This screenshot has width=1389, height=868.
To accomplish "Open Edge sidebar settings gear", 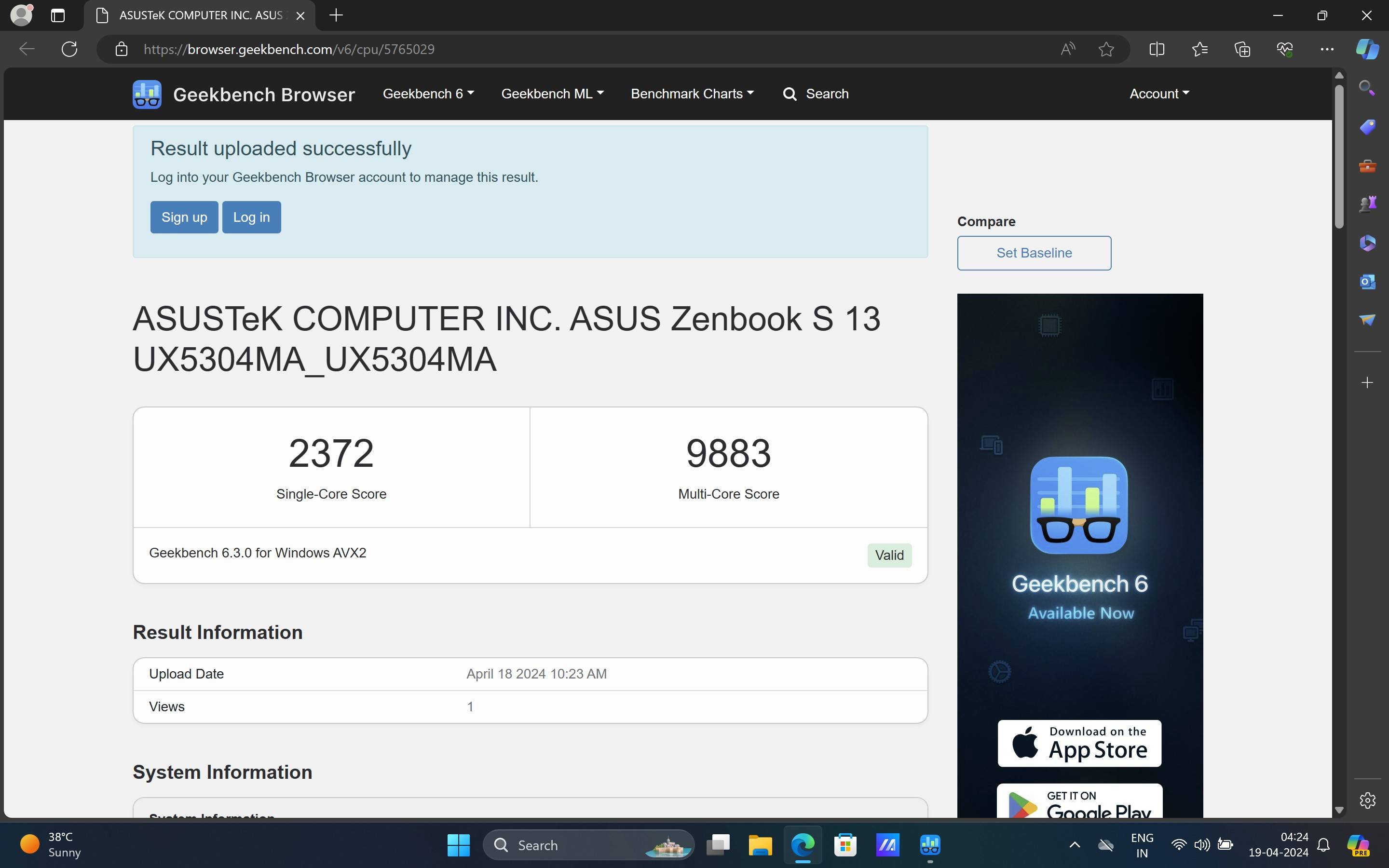I will (x=1367, y=800).
